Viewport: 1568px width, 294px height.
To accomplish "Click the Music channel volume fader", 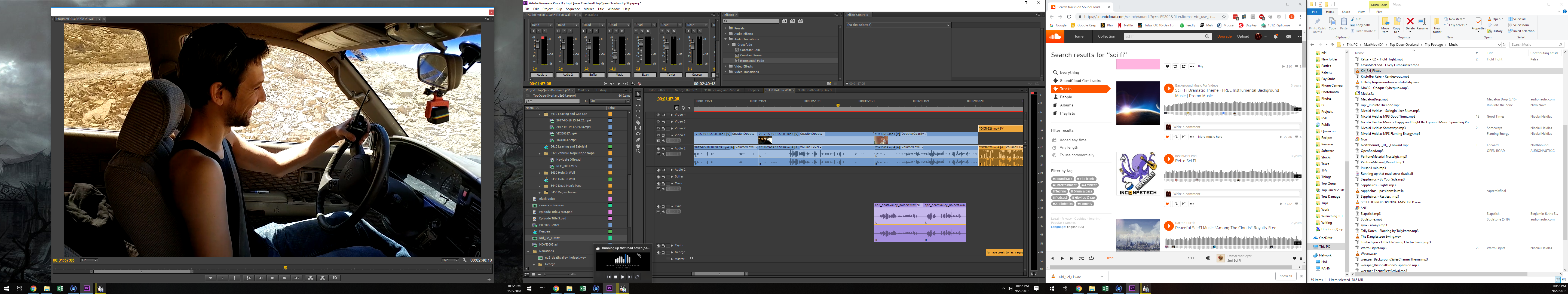I will (615, 55).
